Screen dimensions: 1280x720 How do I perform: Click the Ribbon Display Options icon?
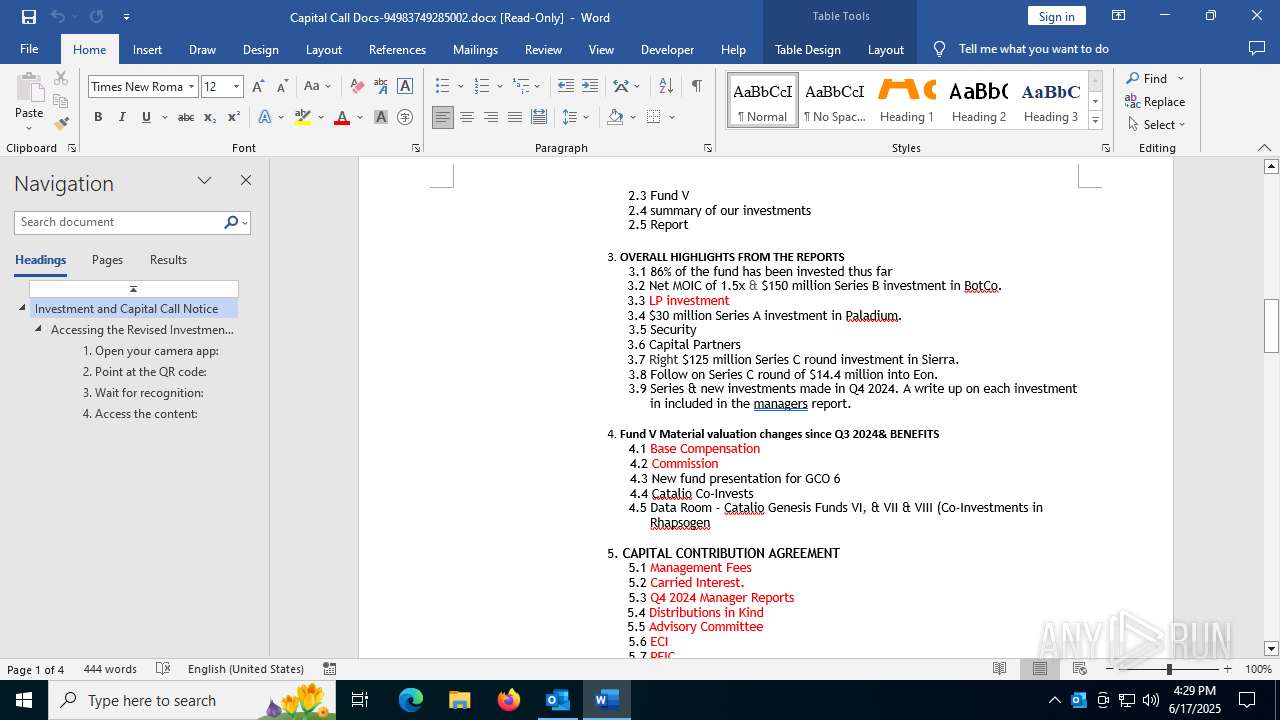point(1118,16)
